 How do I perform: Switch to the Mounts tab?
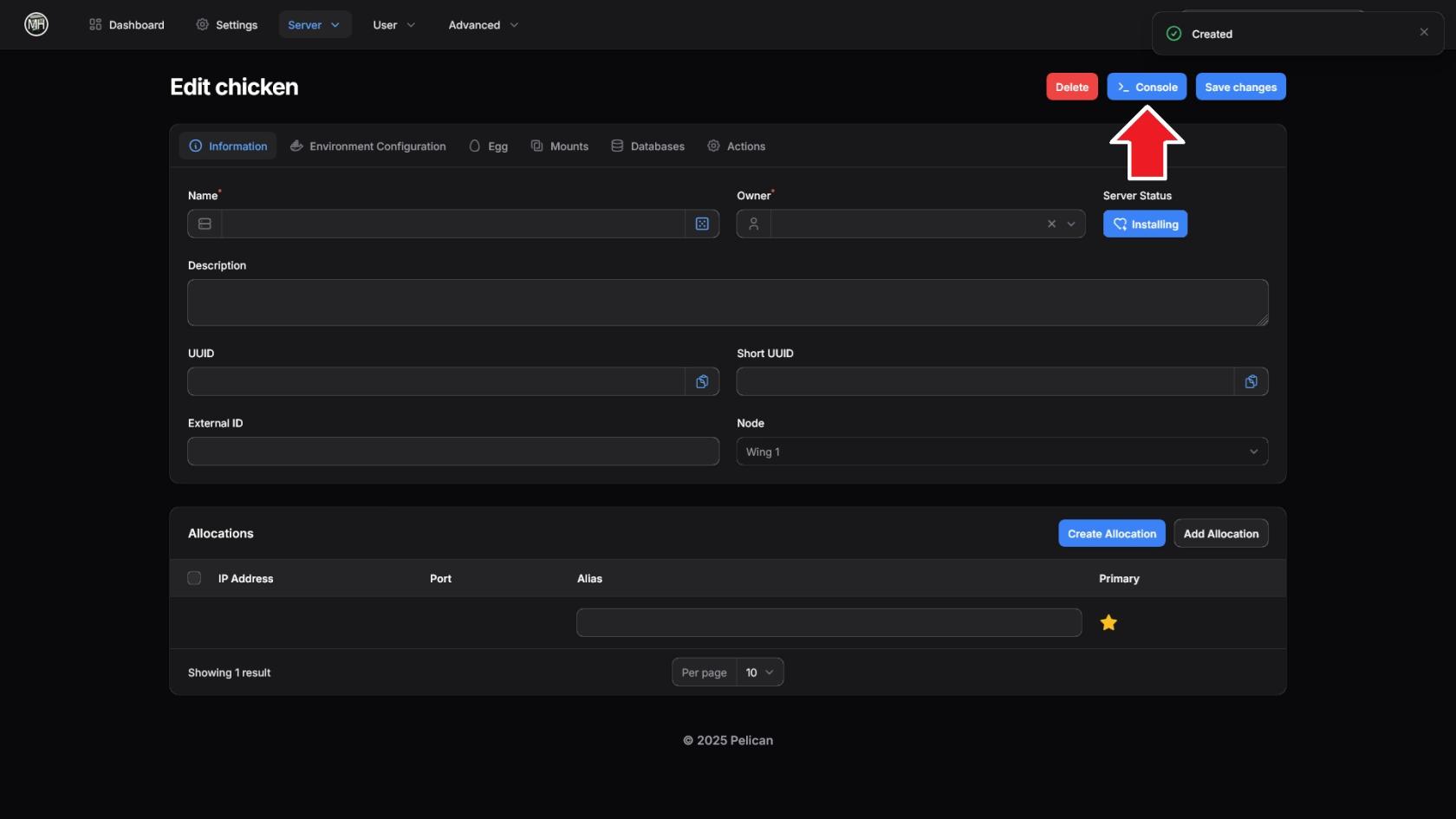[x=560, y=146]
